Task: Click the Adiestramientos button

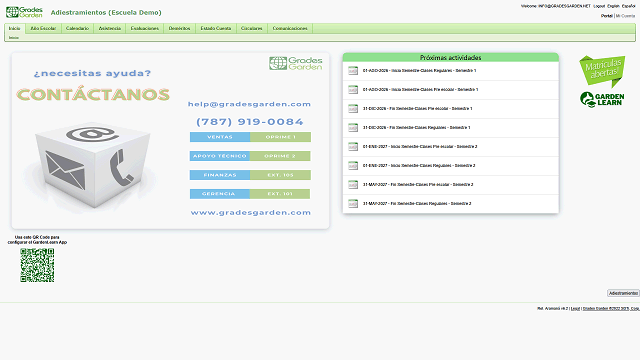Action: [x=623, y=293]
